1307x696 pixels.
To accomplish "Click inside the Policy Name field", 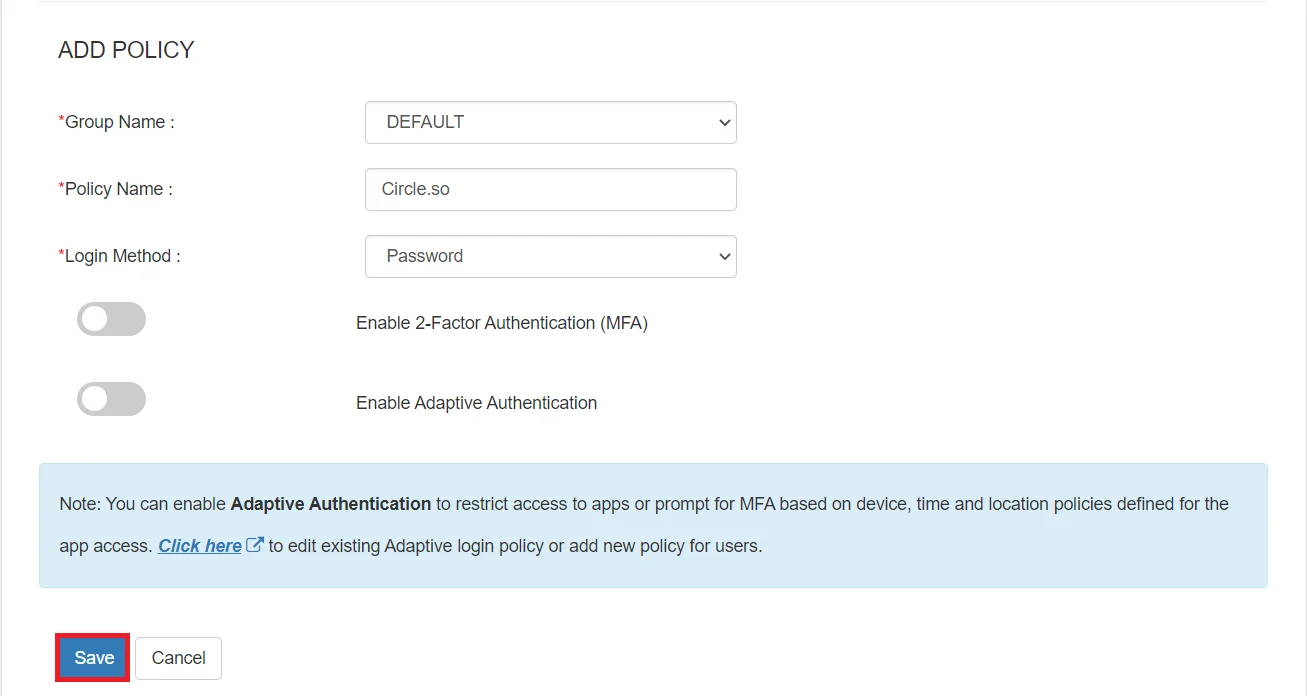I will pos(550,189).
